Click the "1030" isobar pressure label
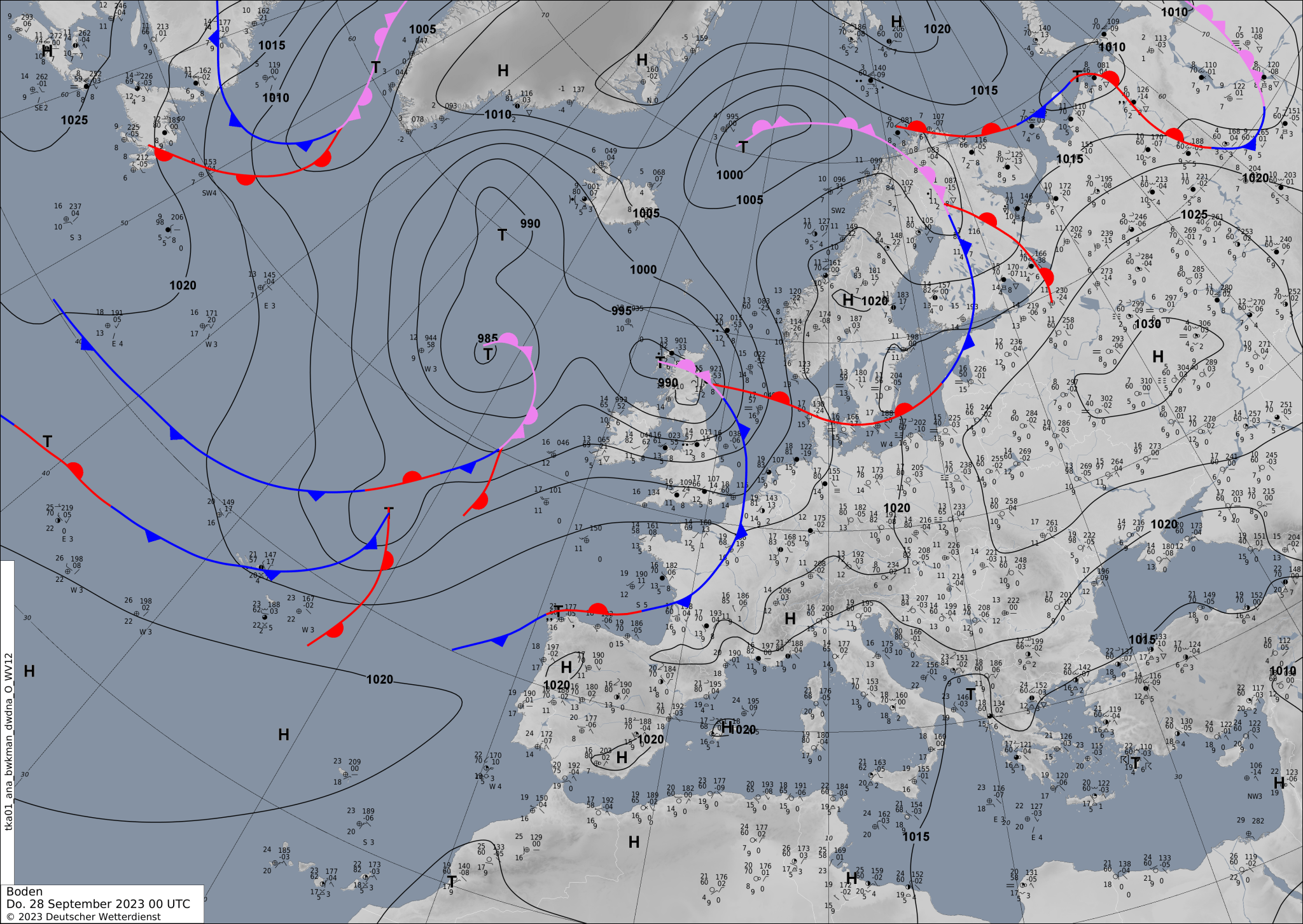 click(x=1148, y=324)
